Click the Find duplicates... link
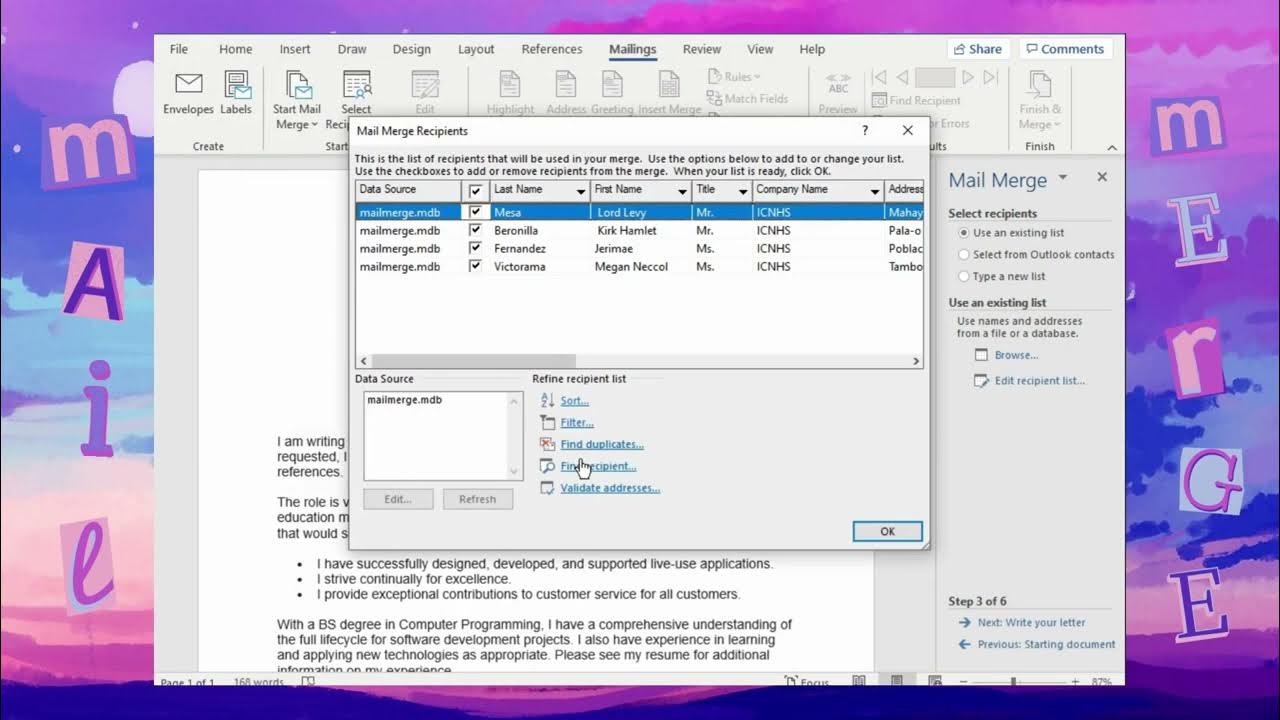The image size is (1280, 720). (x=602, y=445)
